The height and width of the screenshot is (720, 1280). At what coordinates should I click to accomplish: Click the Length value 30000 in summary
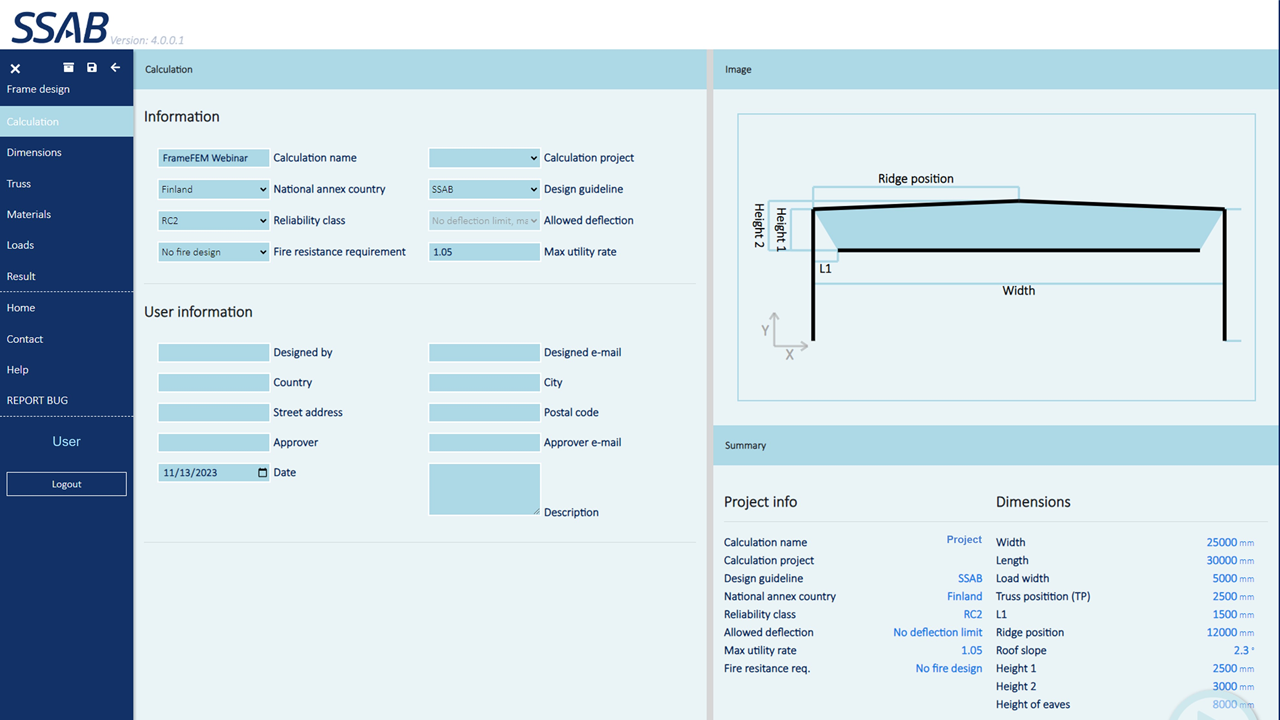1222,560
